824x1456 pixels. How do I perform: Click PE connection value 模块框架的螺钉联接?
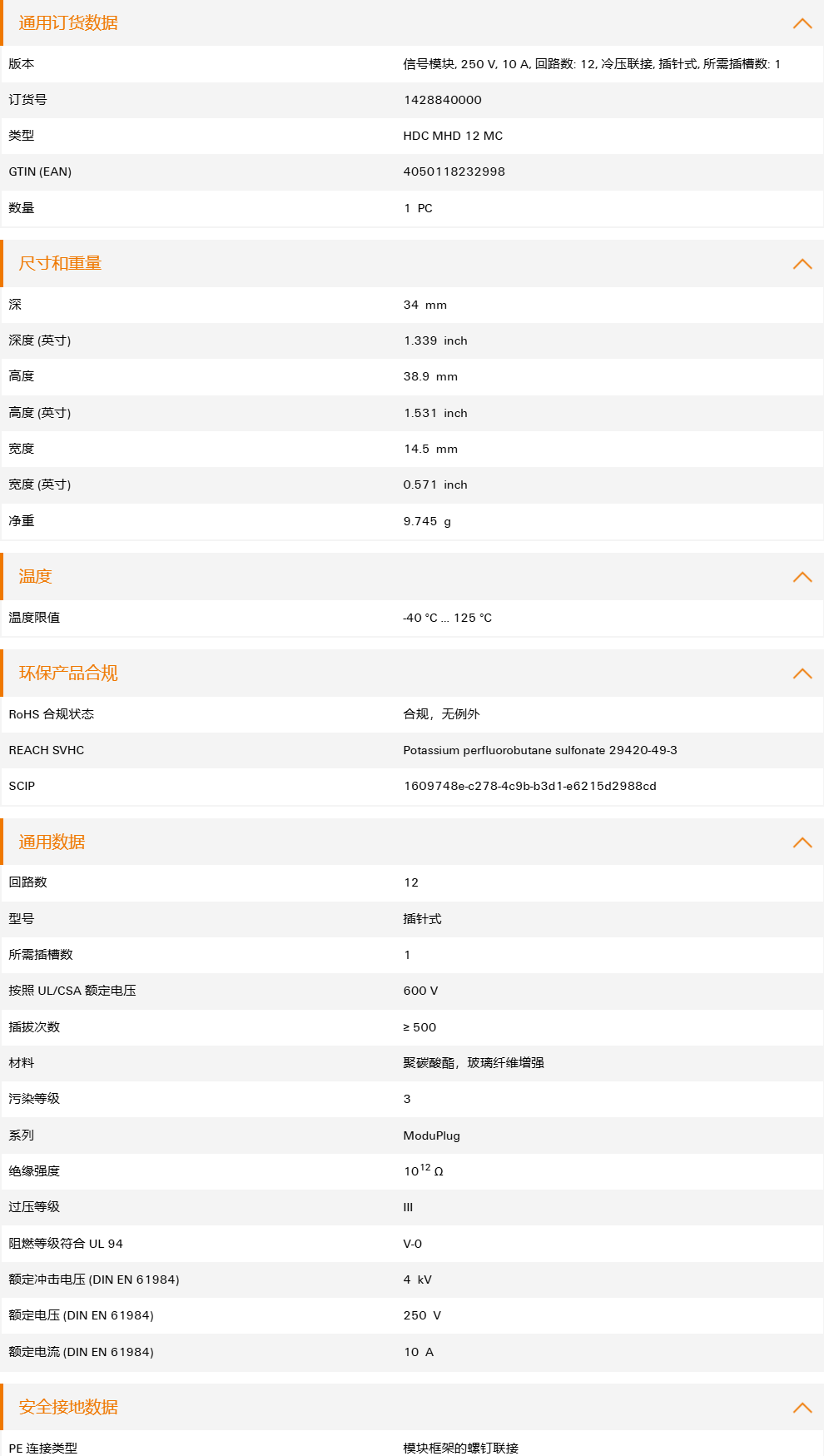point(461,1448)
